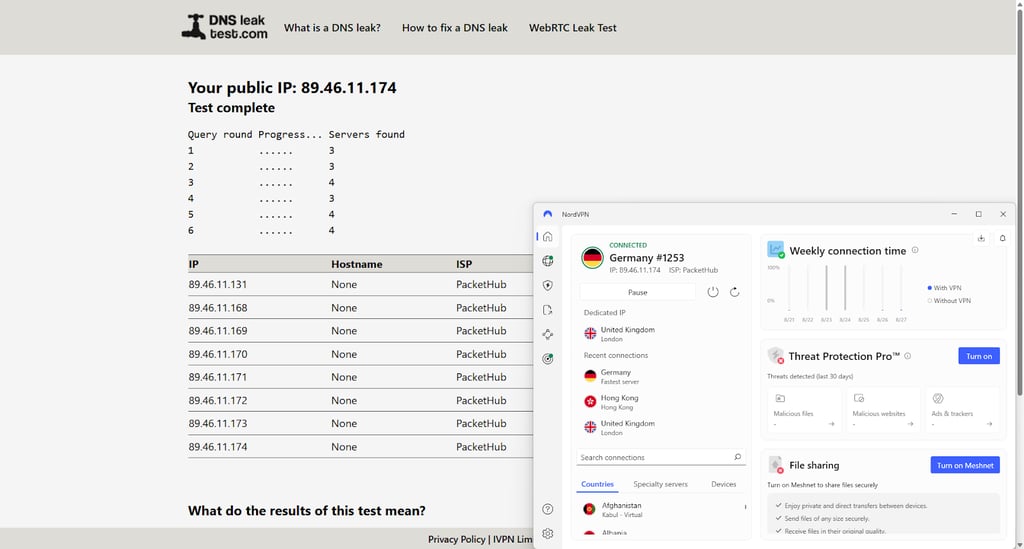Click the Hostname column header
Screen dimensions: 1024x549
point(357,264)
